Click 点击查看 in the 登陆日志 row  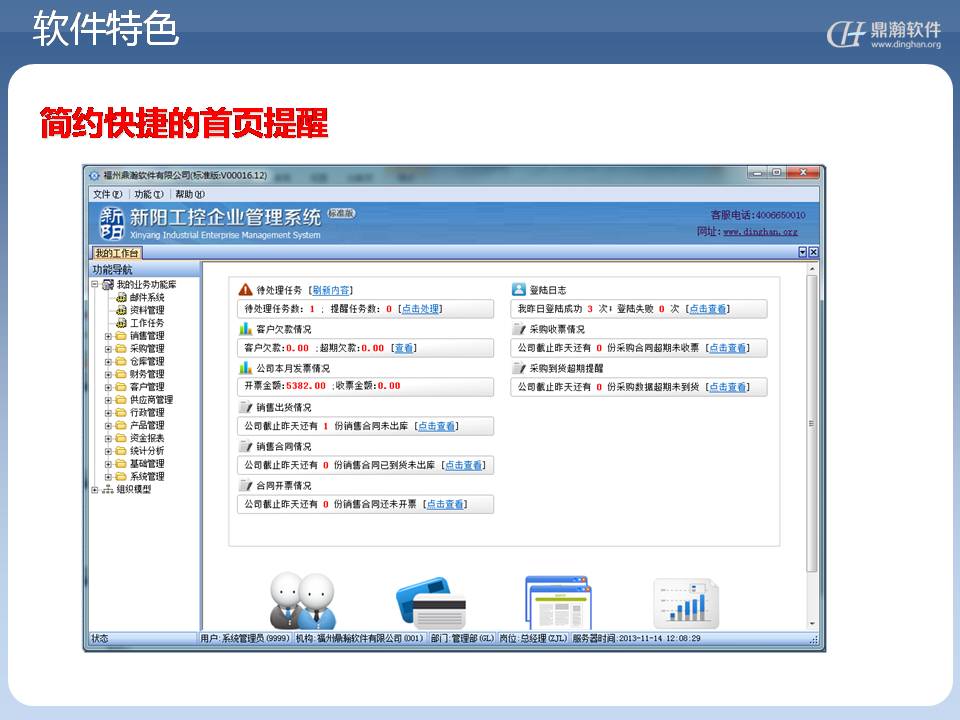708,309
